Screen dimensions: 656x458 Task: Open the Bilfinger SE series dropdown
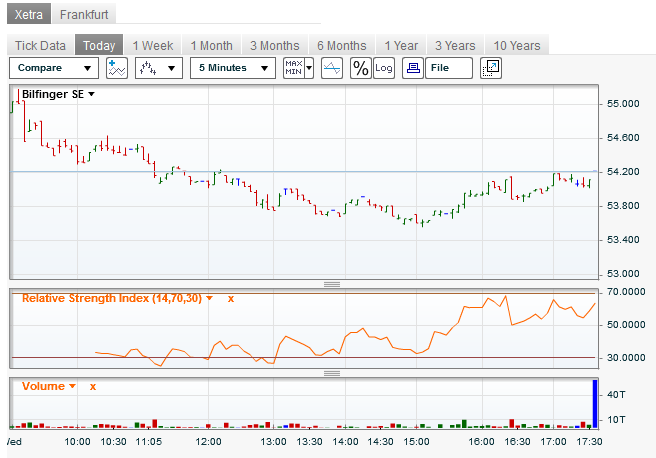[91, 95]
